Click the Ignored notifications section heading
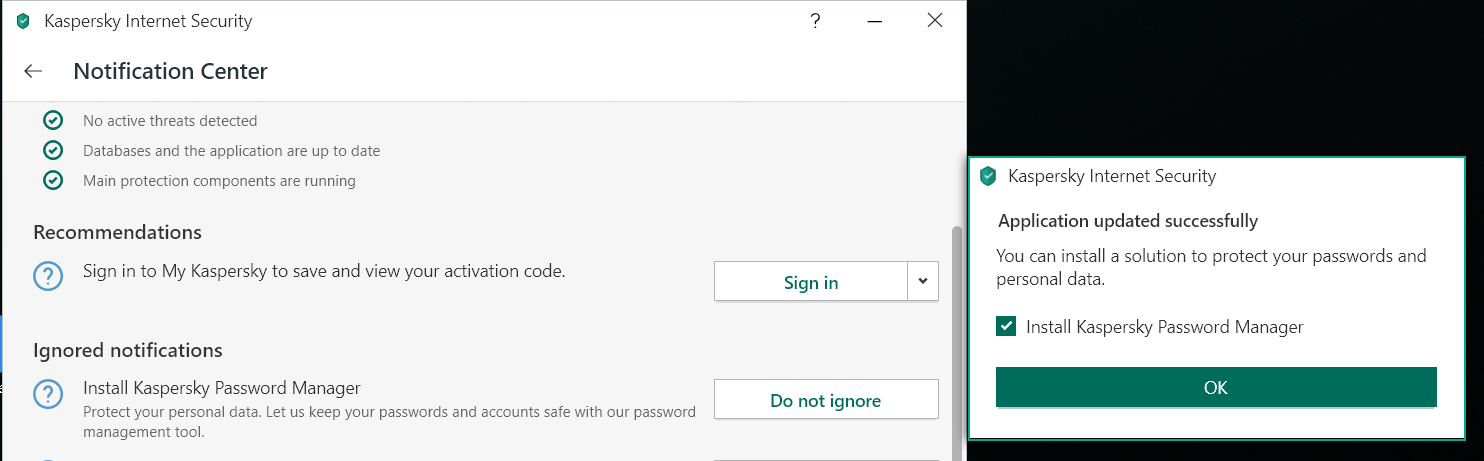The width and height of the screenshot is (1484, 461). click(128, 350)
